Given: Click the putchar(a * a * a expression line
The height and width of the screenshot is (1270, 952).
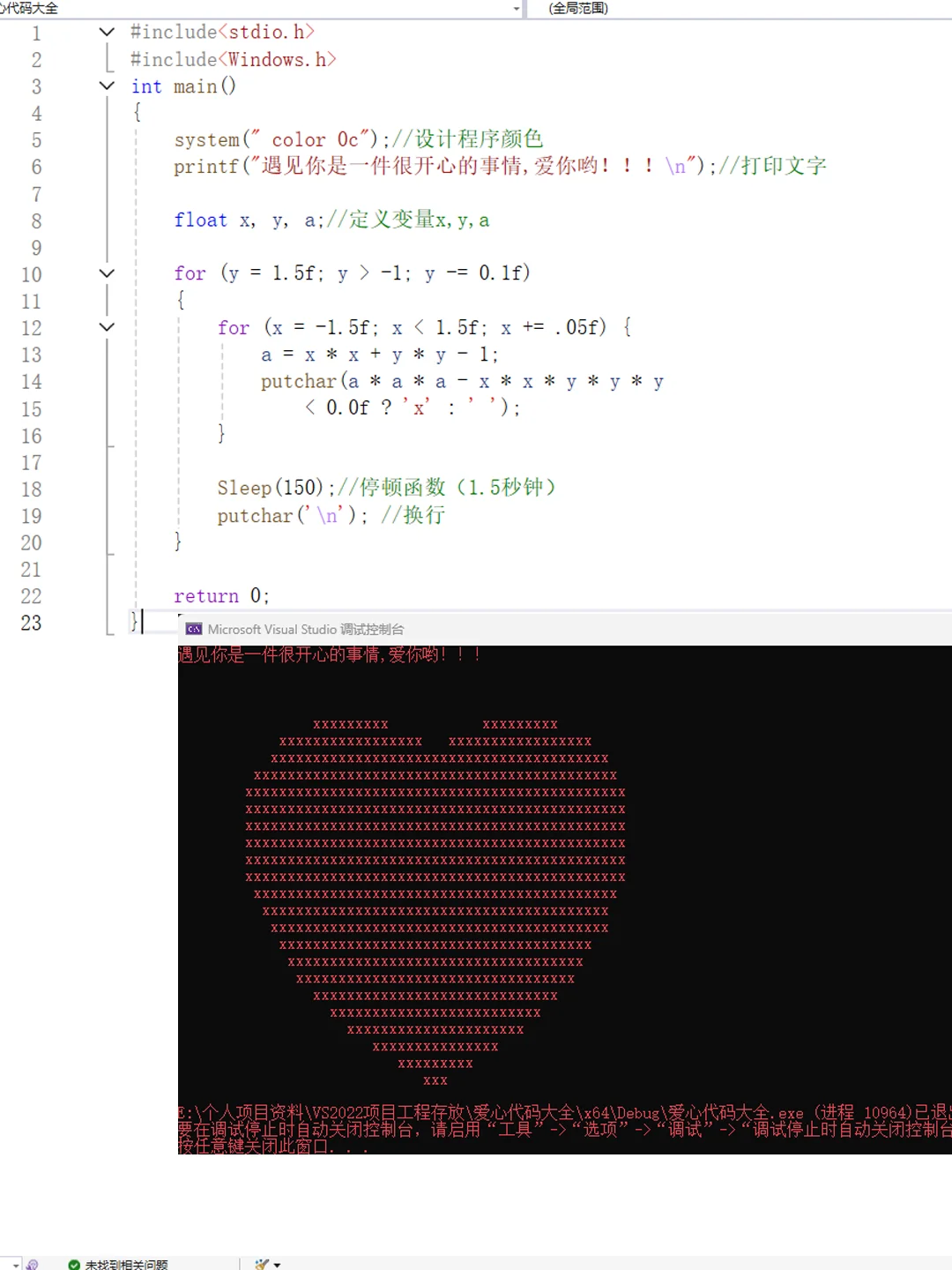Looking at the screenshot, I should pyautogui.click(x=462, y=382).
